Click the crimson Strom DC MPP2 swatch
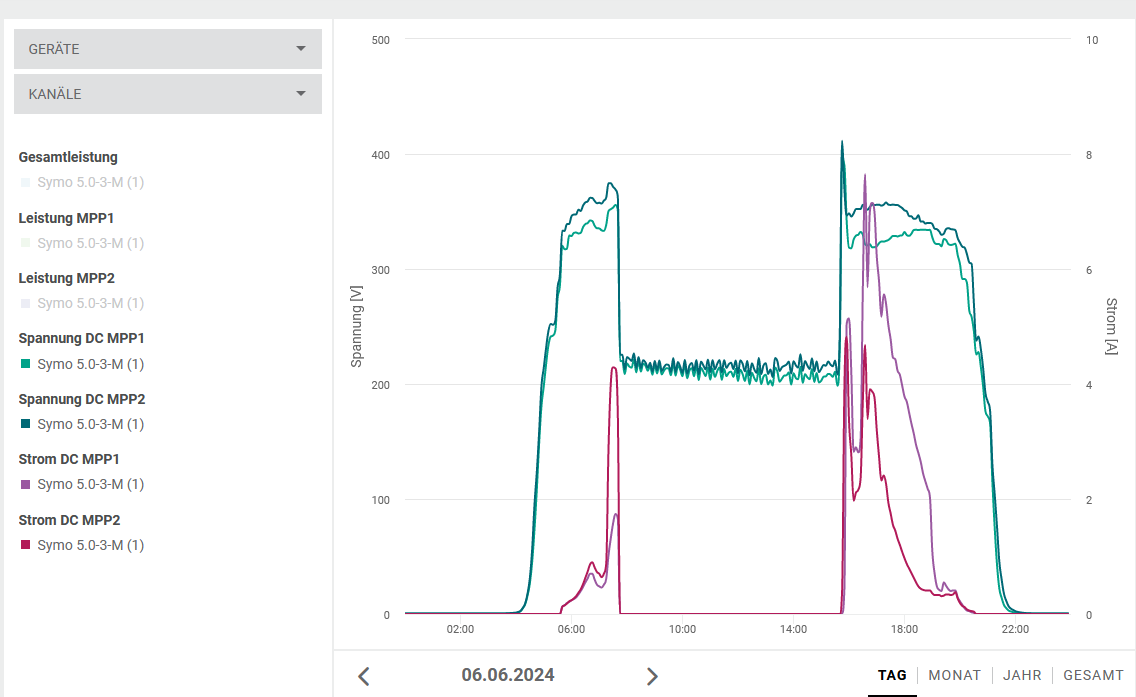This screenshot has width=1136, height=697. click(25, 545)
